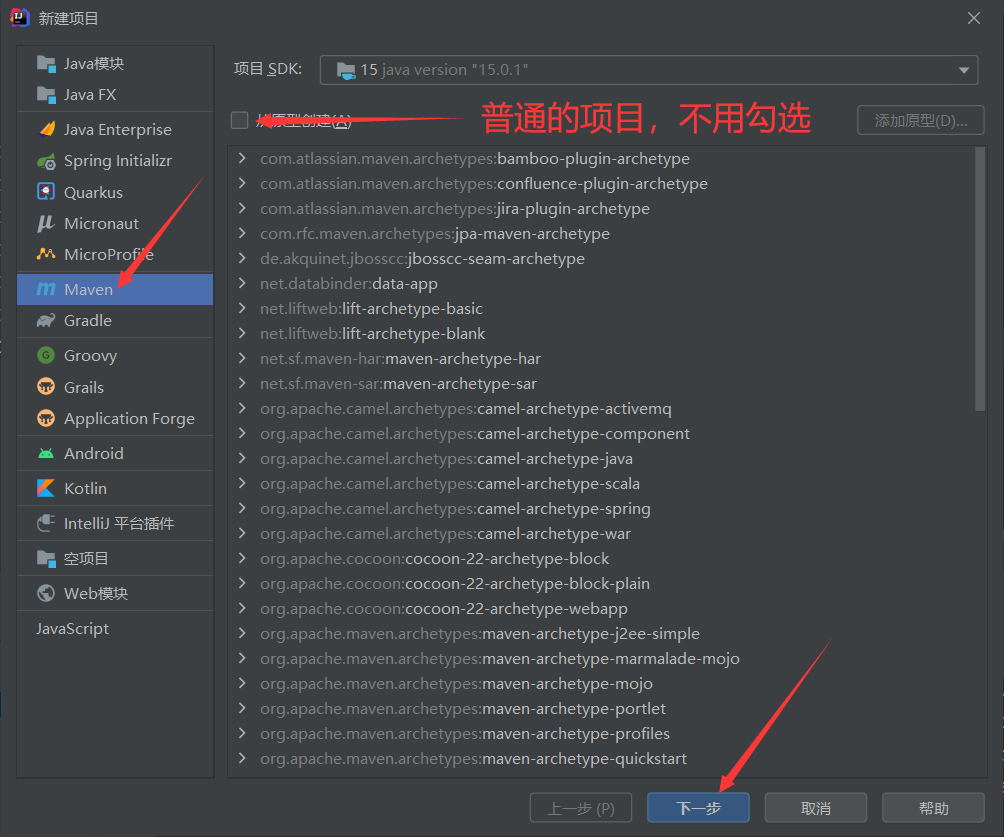Click the Java FX folder icon

click(x=46, y=95)
